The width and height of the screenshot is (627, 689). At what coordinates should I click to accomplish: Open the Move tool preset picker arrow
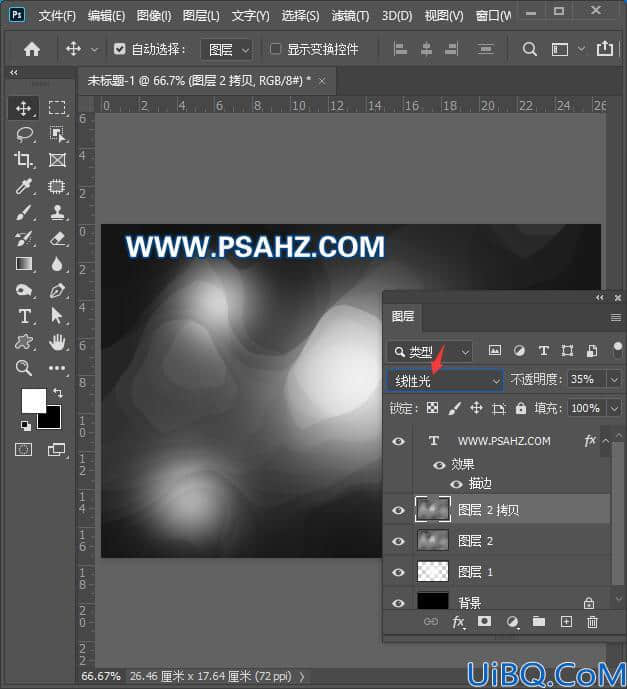click(94, 50)
